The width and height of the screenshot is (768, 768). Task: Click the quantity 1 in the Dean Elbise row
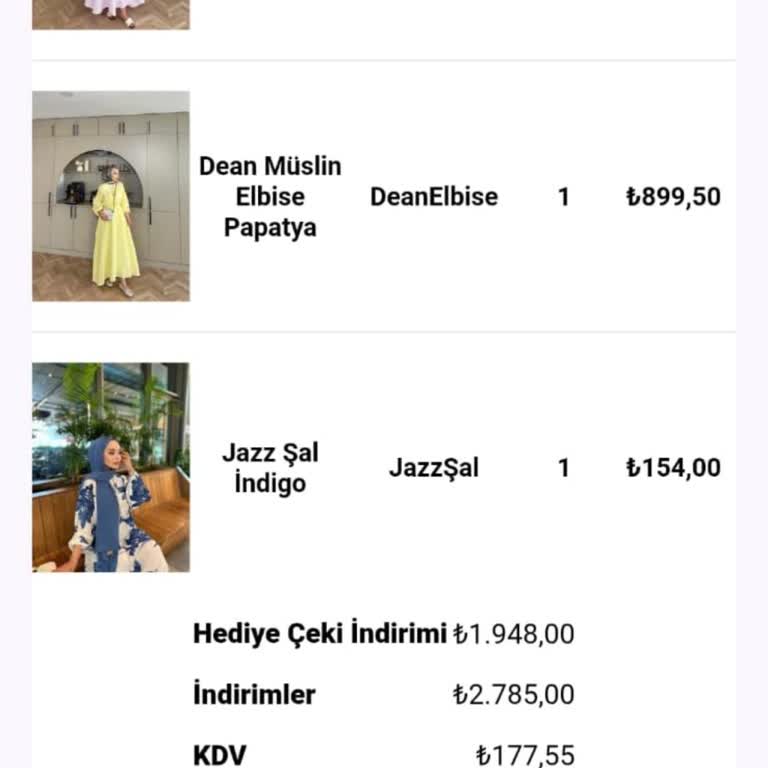click(x=564, y=197)
